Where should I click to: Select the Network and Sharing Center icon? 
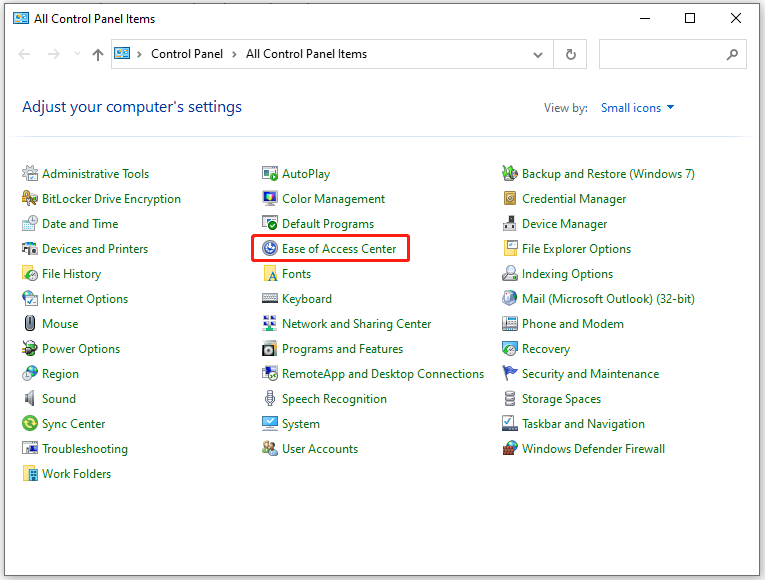(x=270, y=324)
